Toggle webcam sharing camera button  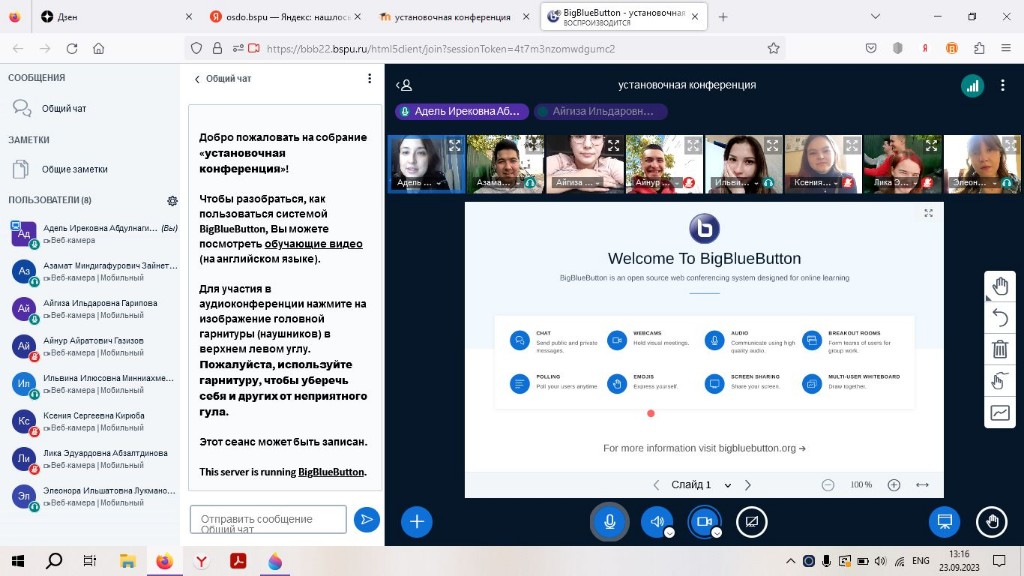703,521
